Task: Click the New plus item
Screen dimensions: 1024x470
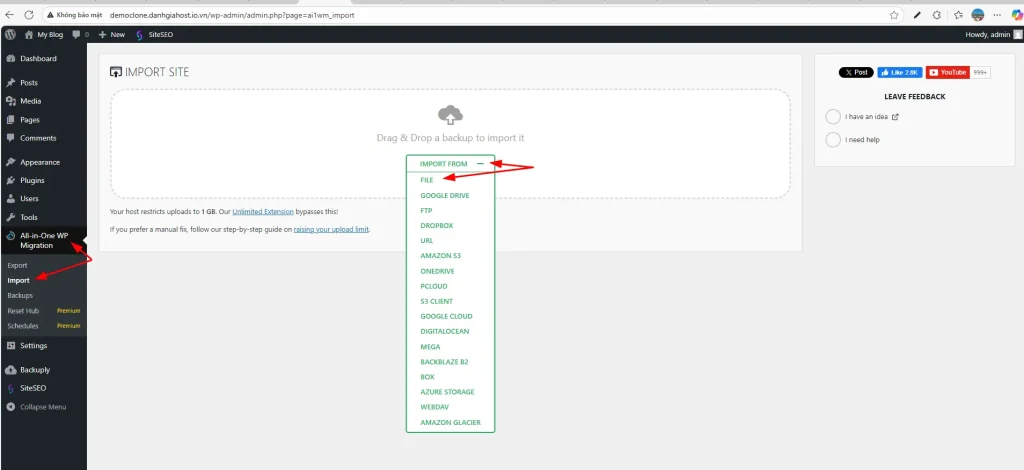Action: pos(112,35)
